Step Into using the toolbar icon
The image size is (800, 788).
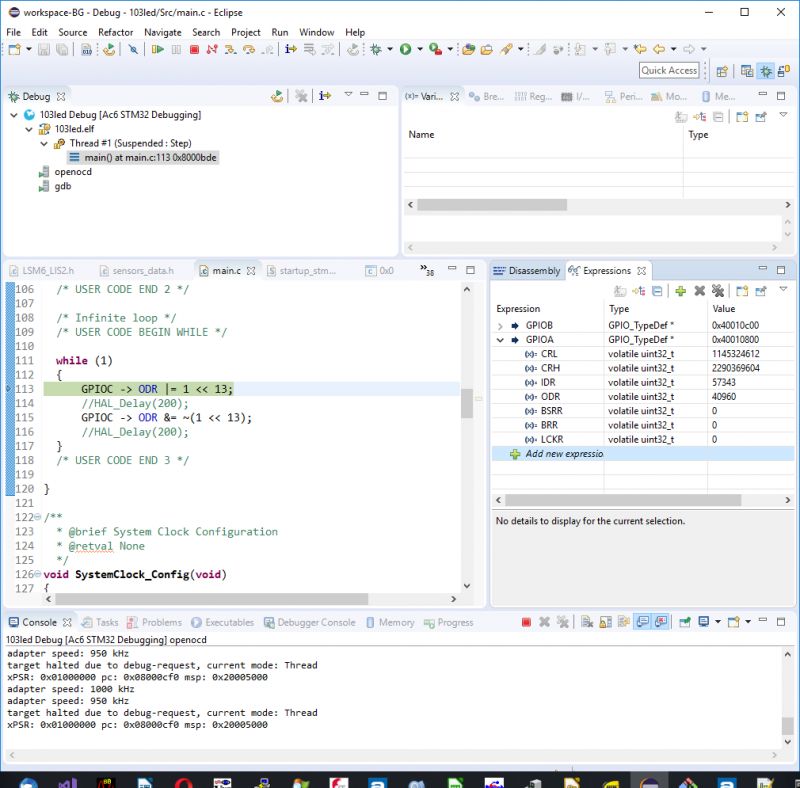(230, 49)
